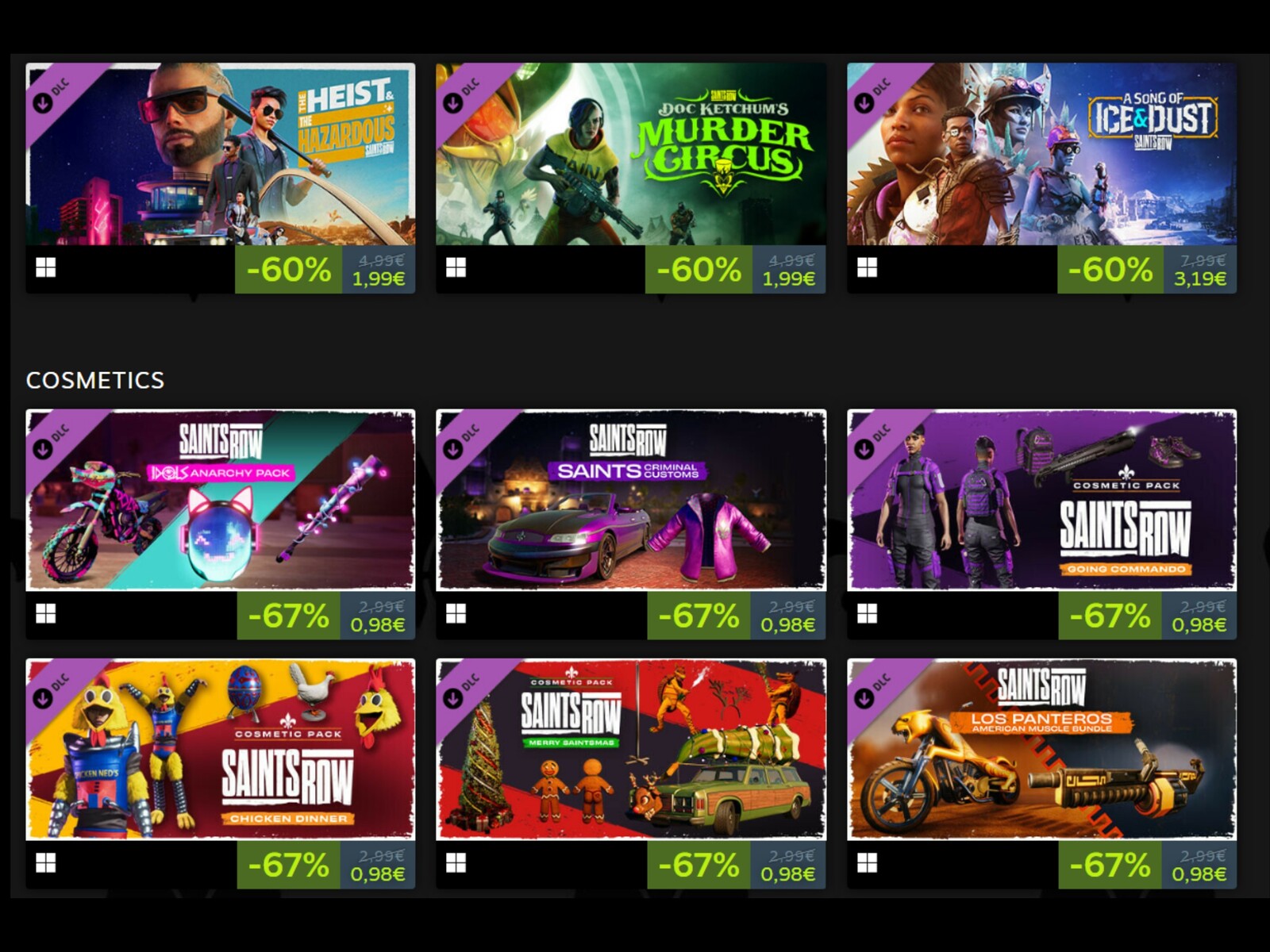
Task: Open Doc Ketchum's Murder Circus banner
Action: point(631,154)
